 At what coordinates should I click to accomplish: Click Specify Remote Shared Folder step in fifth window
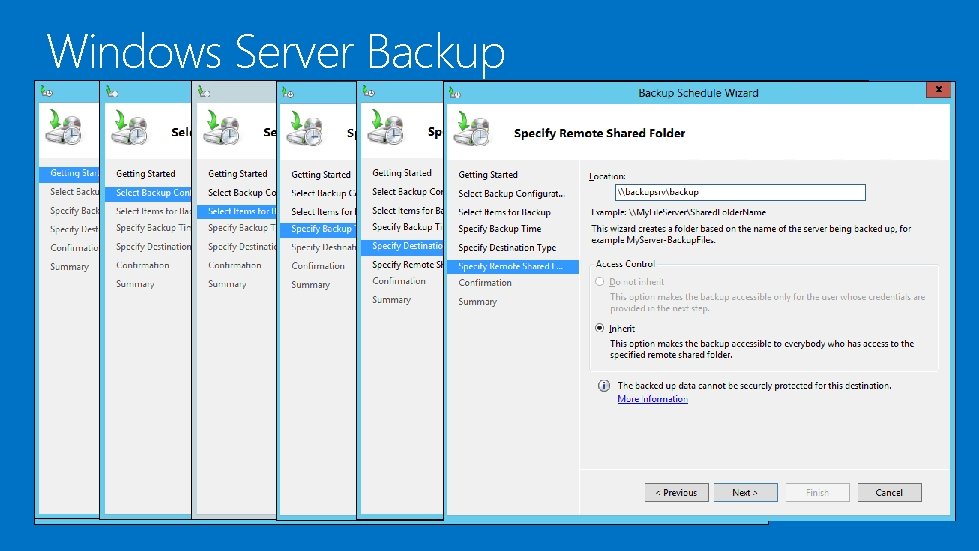(x=408, y=265)
